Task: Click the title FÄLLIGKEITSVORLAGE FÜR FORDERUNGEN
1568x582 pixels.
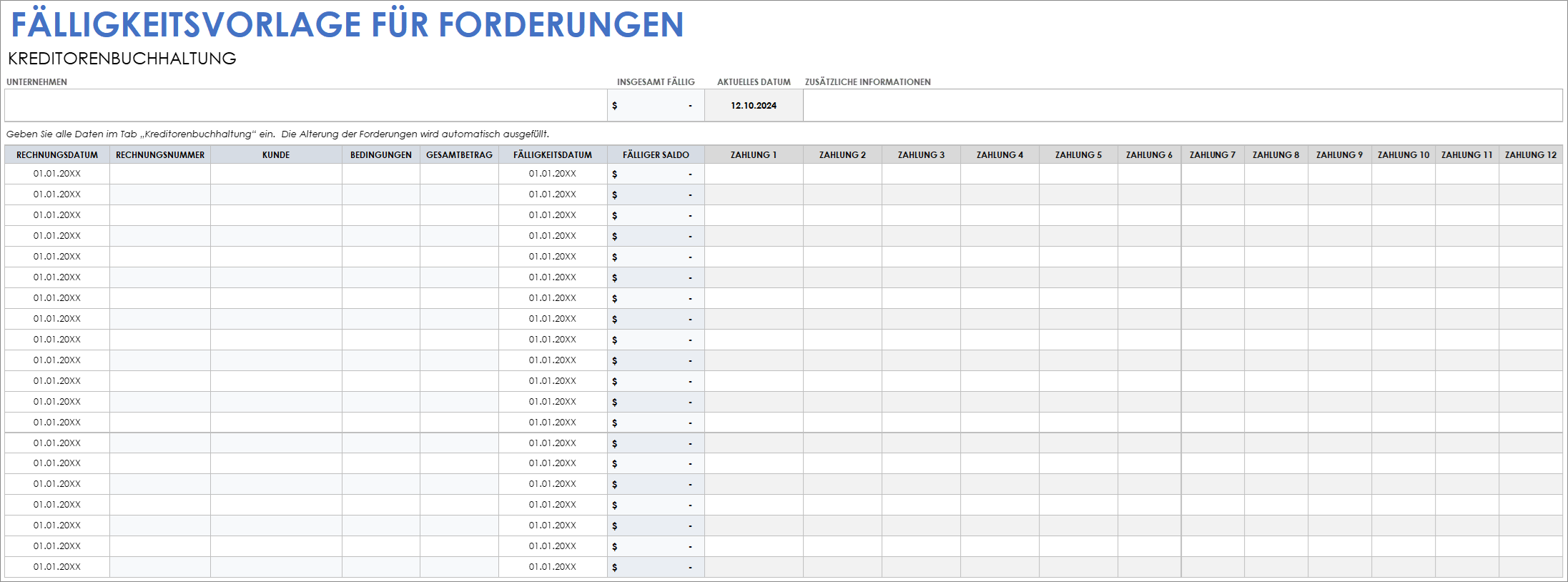Action: pyautogui.click(x=347, y=25)
